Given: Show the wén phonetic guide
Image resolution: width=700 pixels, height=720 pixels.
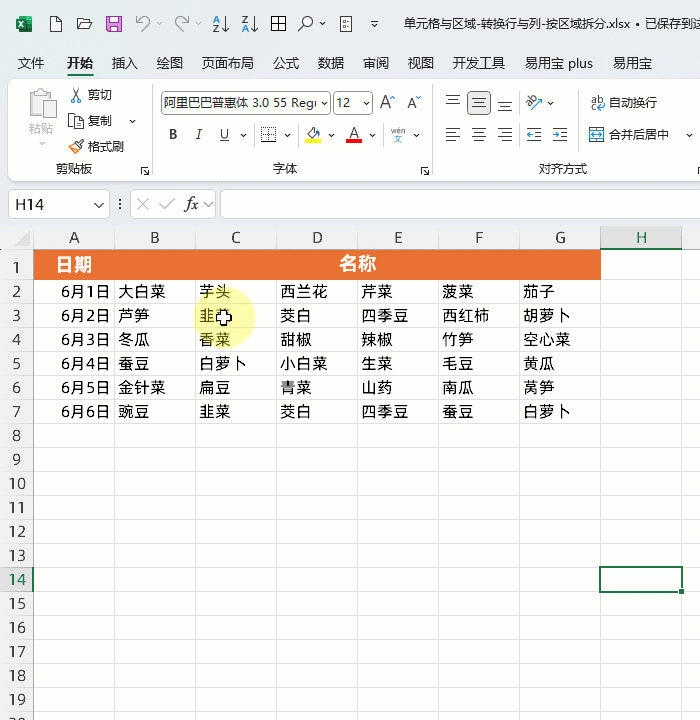Looking at the screenshot, I should pos(398,135).
